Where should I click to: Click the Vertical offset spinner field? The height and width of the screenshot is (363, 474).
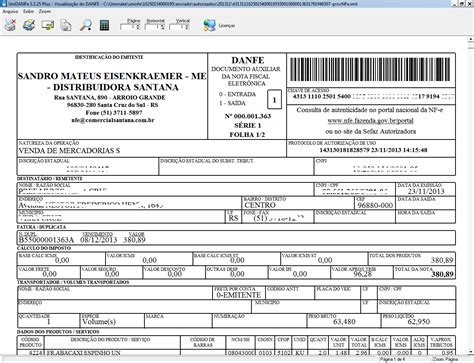pyautogui.click(x=180, y=27)
